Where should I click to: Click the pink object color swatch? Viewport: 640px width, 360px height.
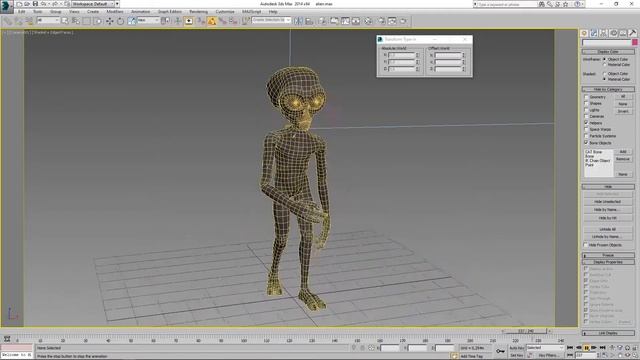635,42
